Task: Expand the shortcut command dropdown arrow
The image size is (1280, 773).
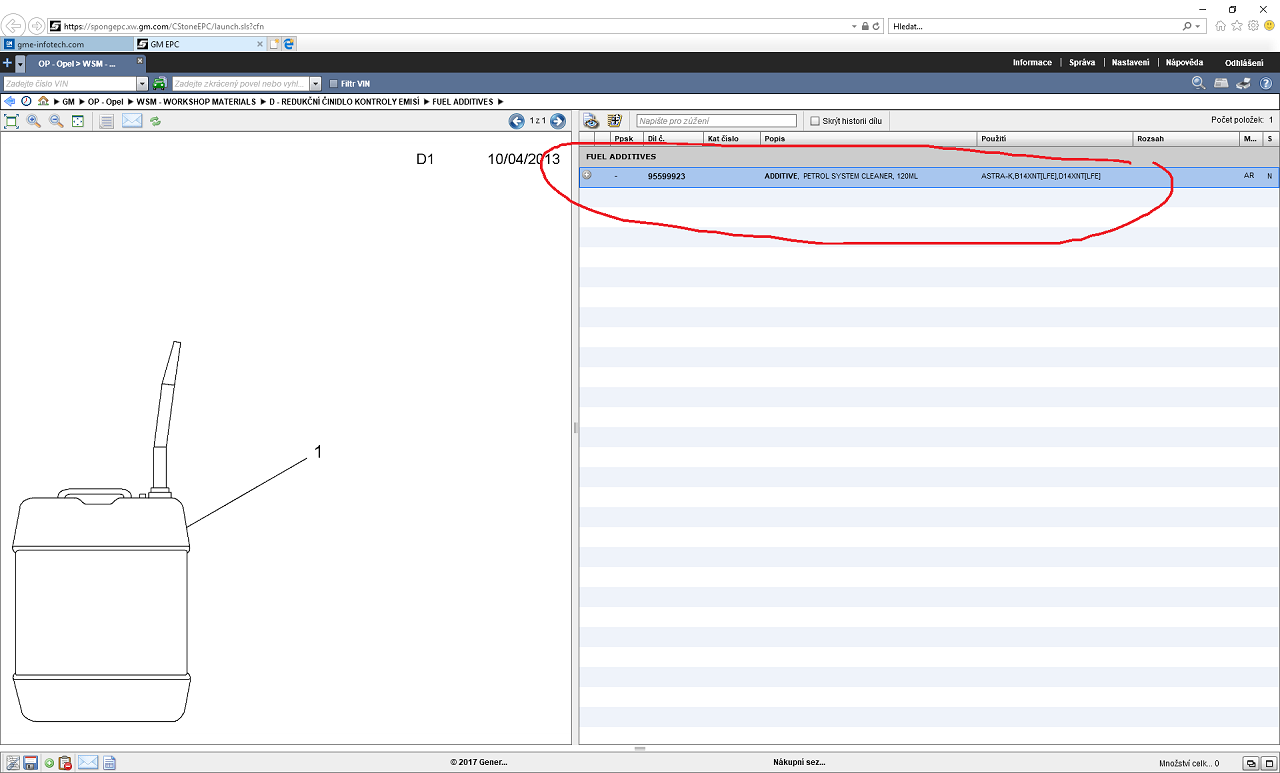Action: pyautogui.click(x=315, y=84)
